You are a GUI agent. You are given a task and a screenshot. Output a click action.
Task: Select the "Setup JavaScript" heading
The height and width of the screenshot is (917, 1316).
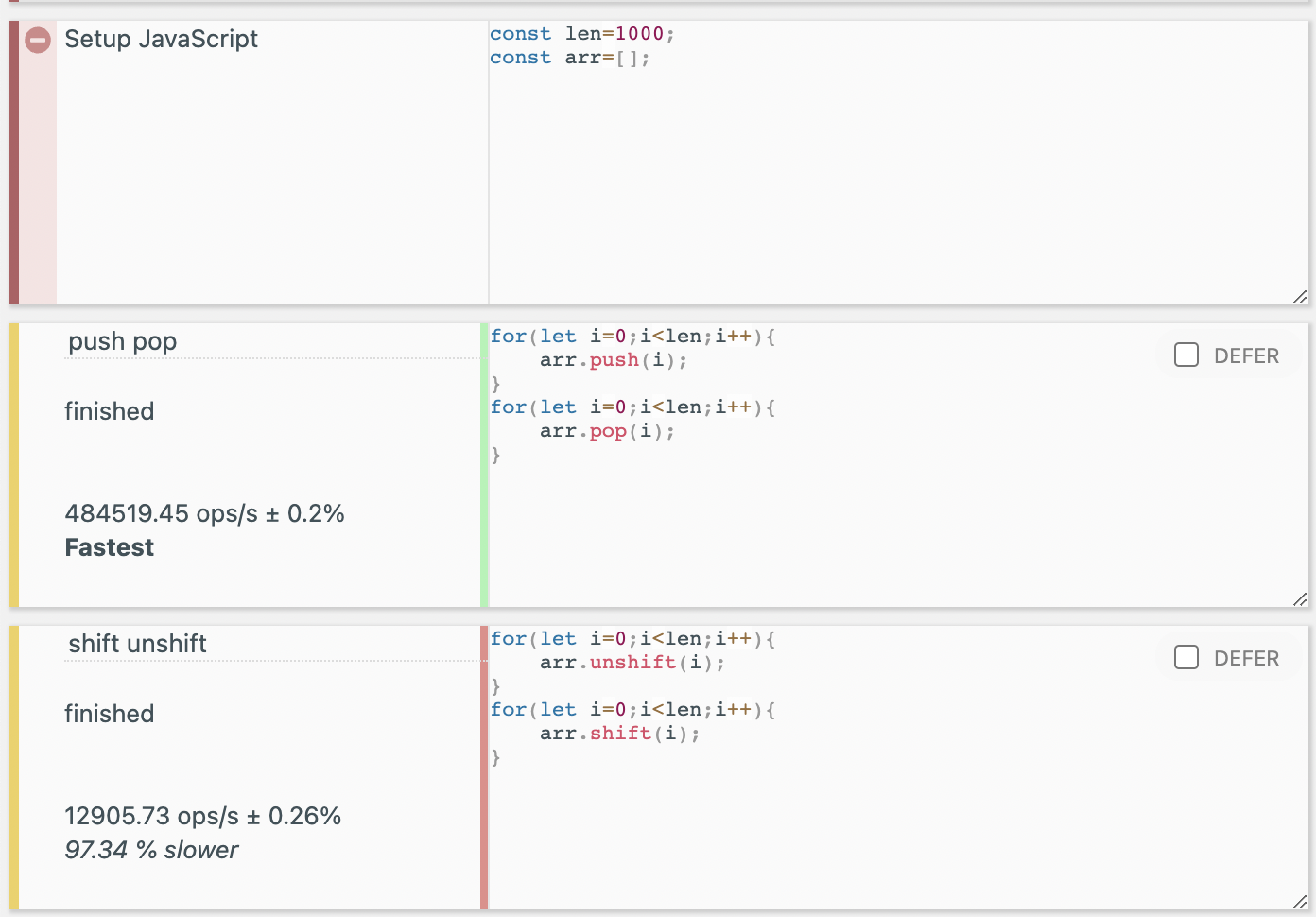(161, 40)
